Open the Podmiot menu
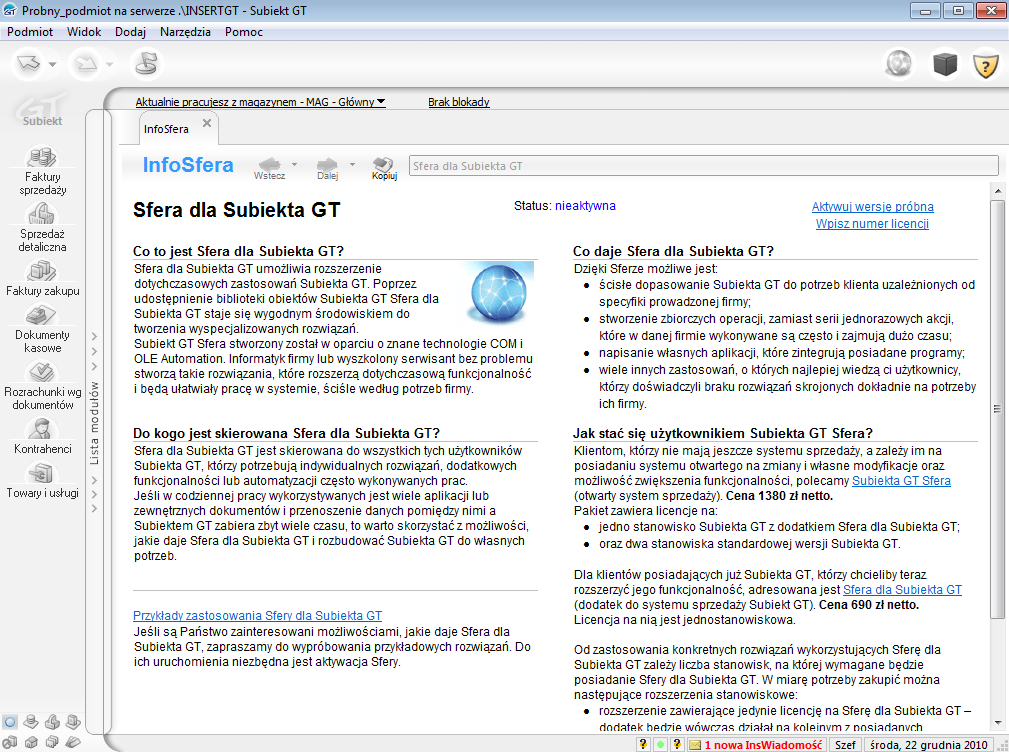 tap(30, 32)
